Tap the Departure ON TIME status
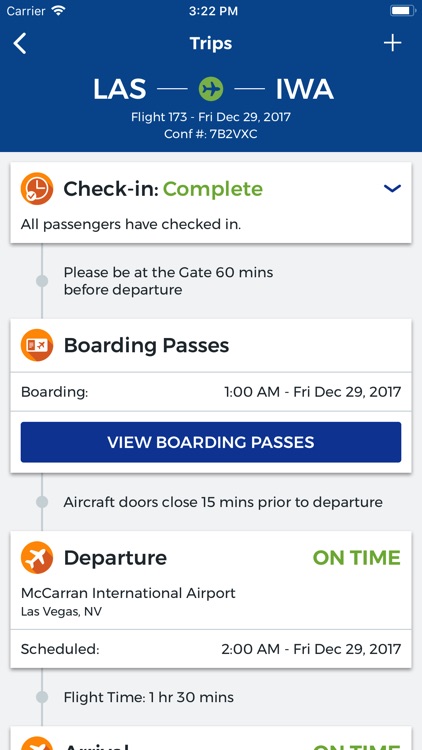The width and height of the screenshot is (422, 750). pos(356,558)
